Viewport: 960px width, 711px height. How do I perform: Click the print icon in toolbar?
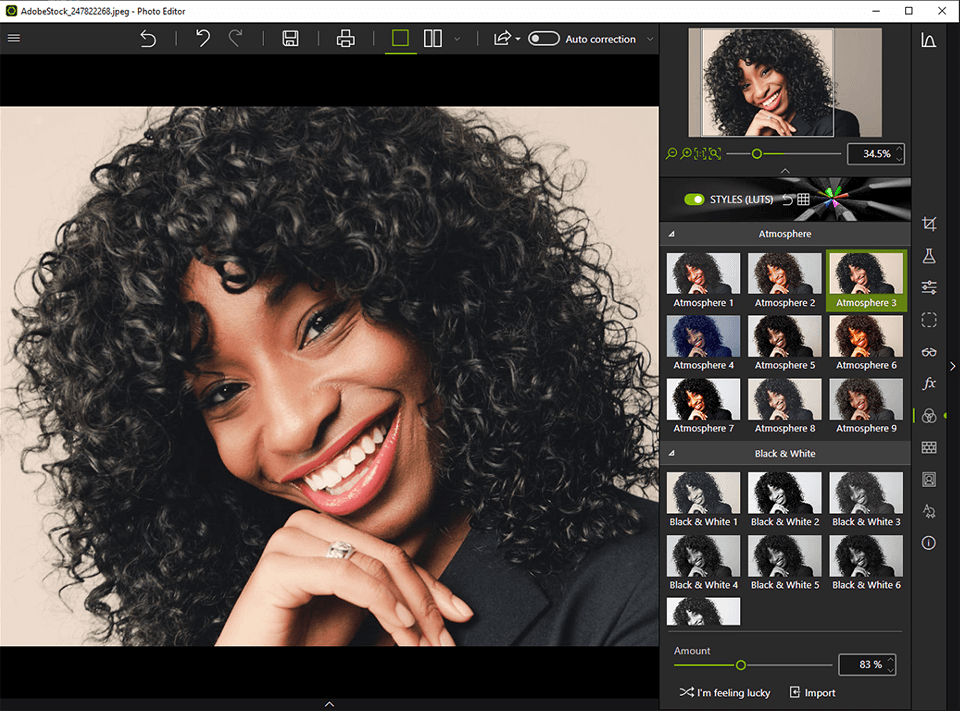[346, 39]
